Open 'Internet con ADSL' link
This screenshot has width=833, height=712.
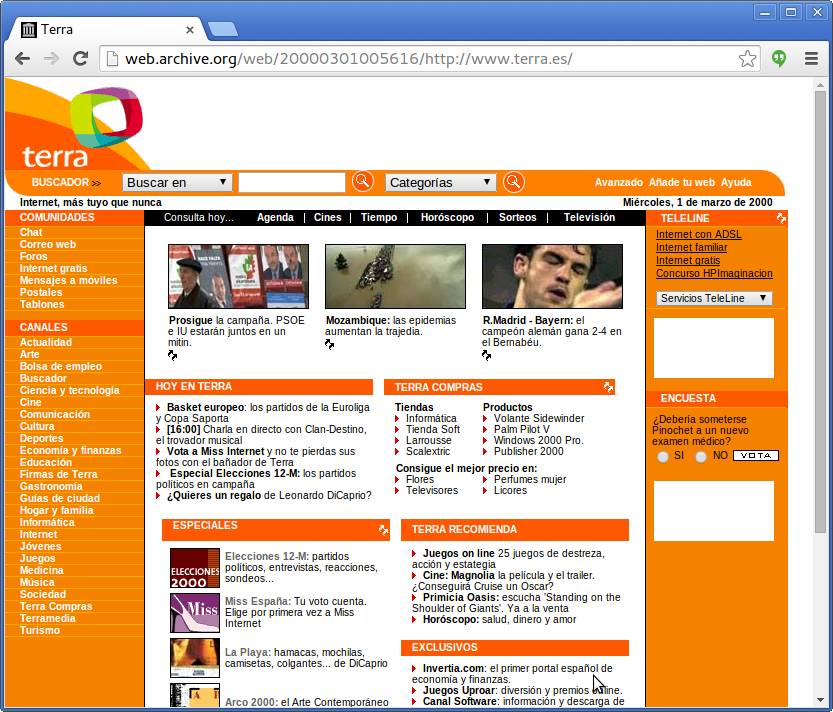[x=699, y=234]
